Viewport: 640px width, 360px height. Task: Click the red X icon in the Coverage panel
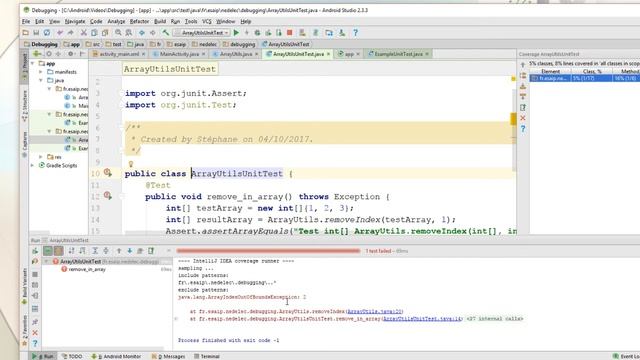click(x=523, y=118)
